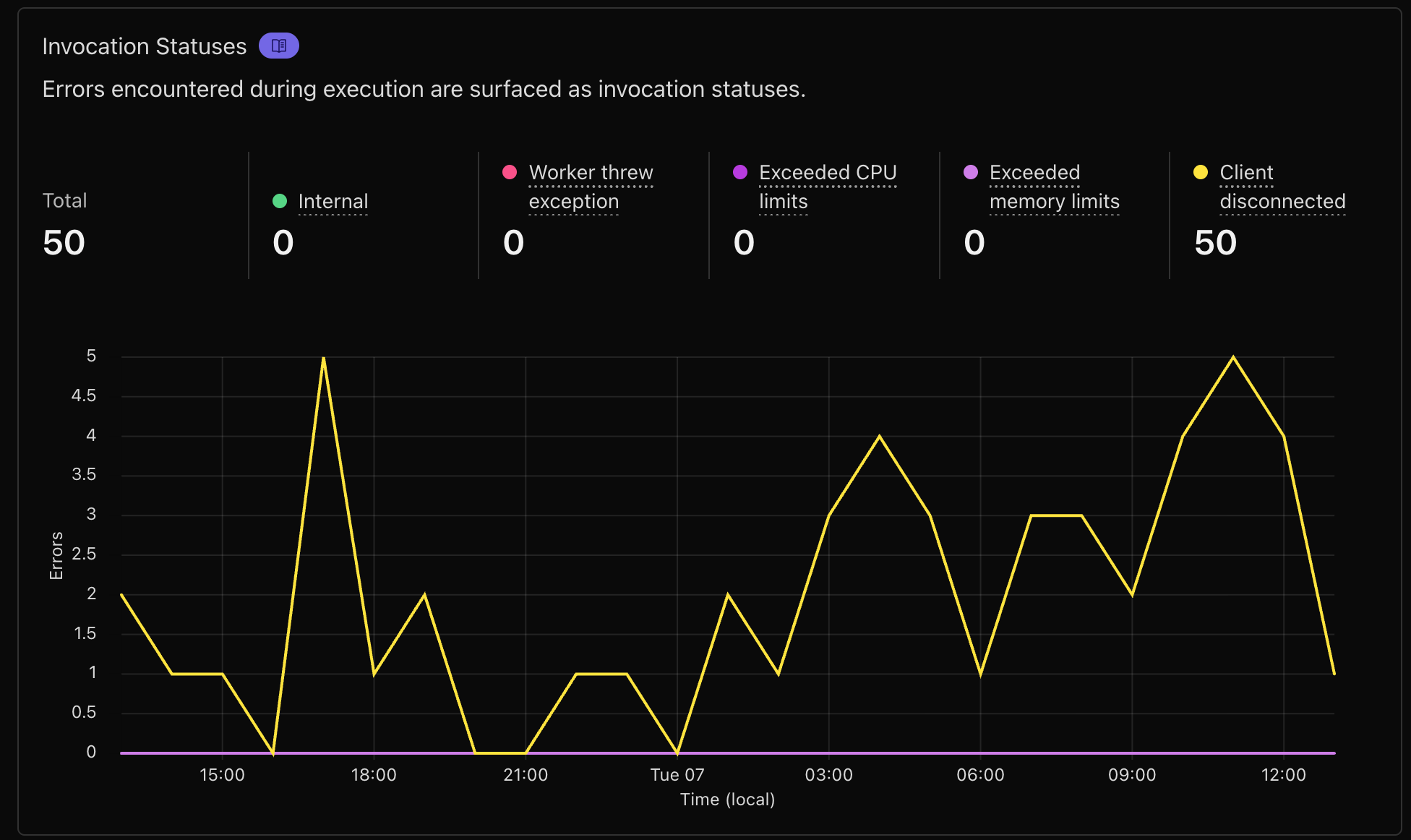This screenshot has width=1411, height=840.
Task: Click the yellow Client disconnected dot
Action: coord(1201,172)
